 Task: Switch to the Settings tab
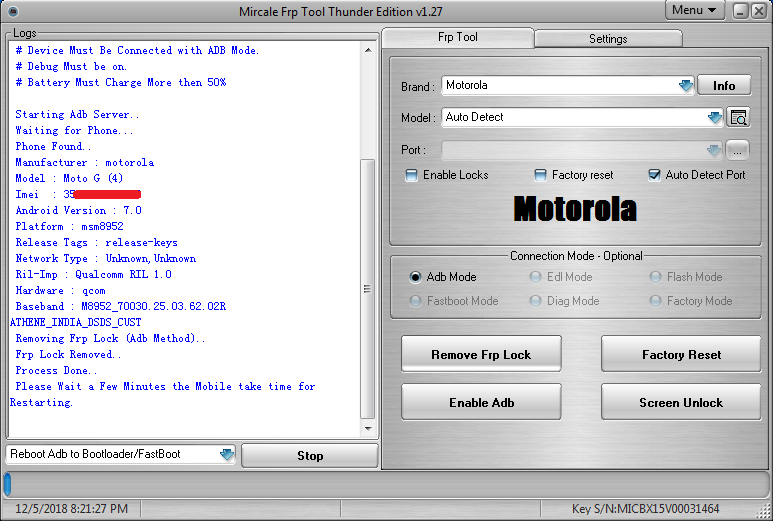(x=608, y=39)
